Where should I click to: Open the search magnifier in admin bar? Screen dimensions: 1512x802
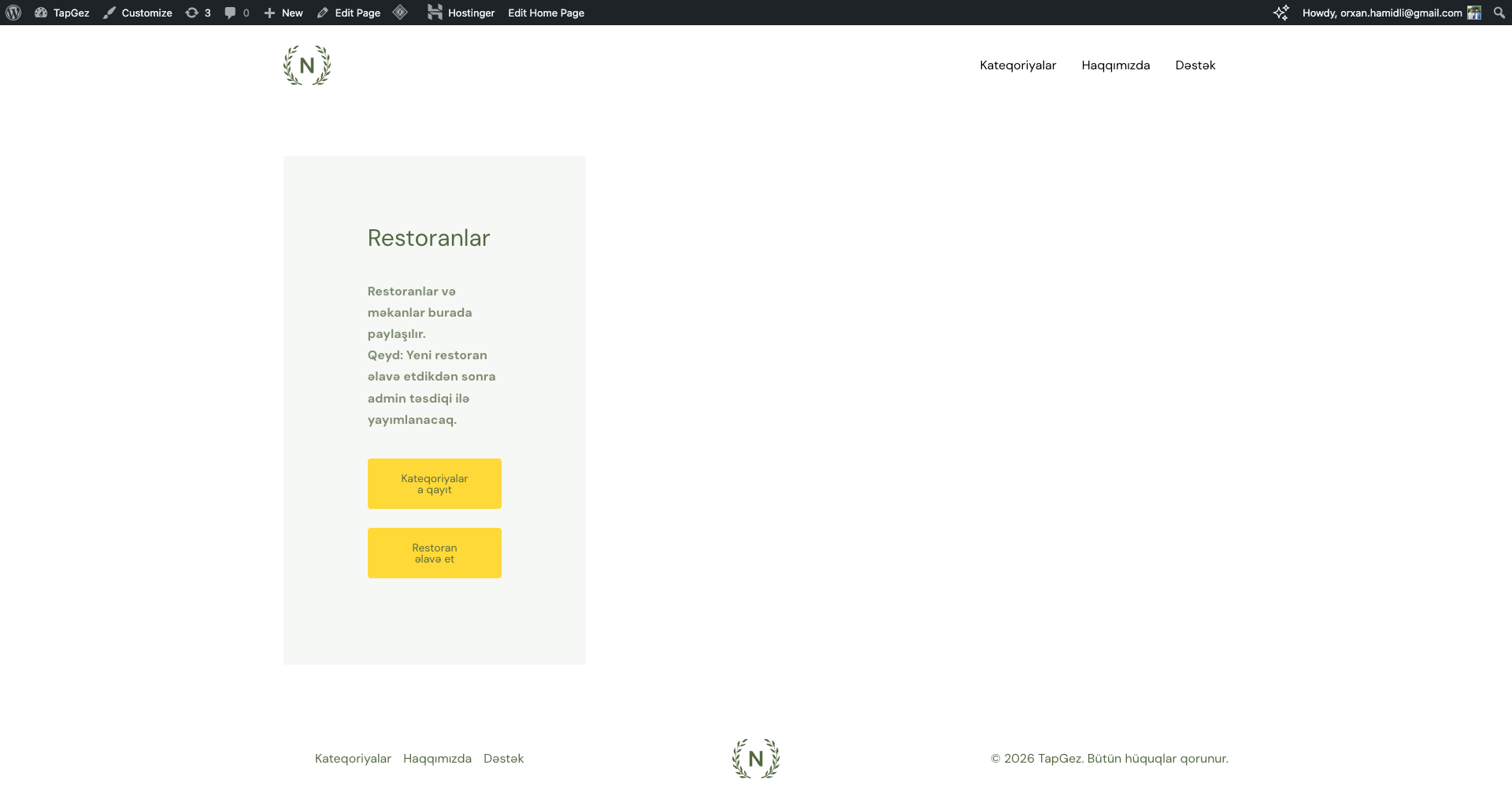(1499, 13)
